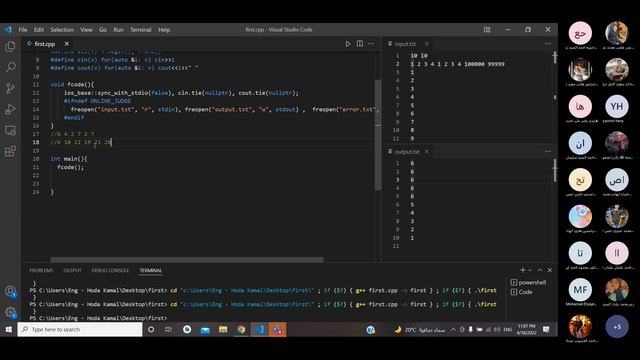Open the notification center icon
640x360 pixels.
click(546, 329)
